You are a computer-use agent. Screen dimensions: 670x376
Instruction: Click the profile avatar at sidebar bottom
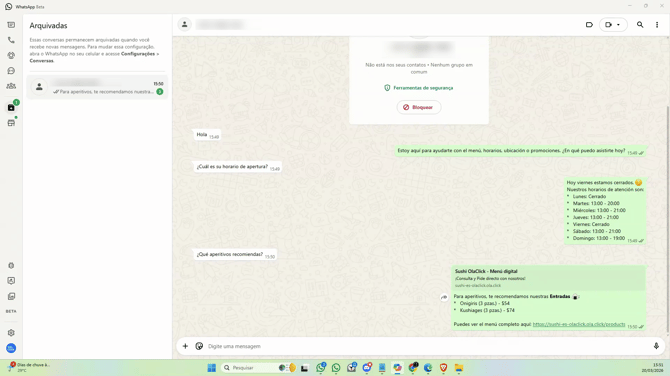[x=11, y=348]
